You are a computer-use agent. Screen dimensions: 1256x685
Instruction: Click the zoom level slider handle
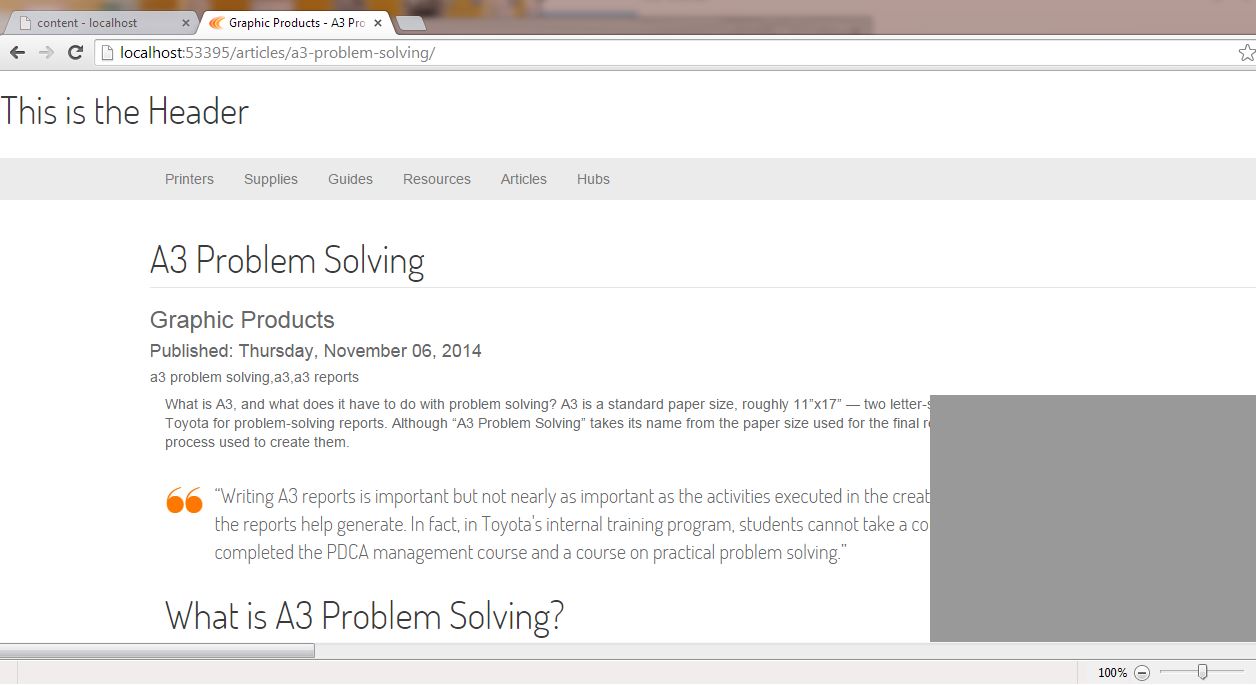tap(1202, 672)
